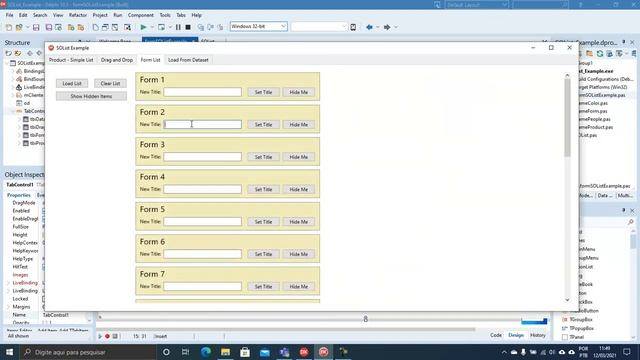The image size is (640, 360).
Task: Open Windows Start menu
Action: [x=9, y=352]
